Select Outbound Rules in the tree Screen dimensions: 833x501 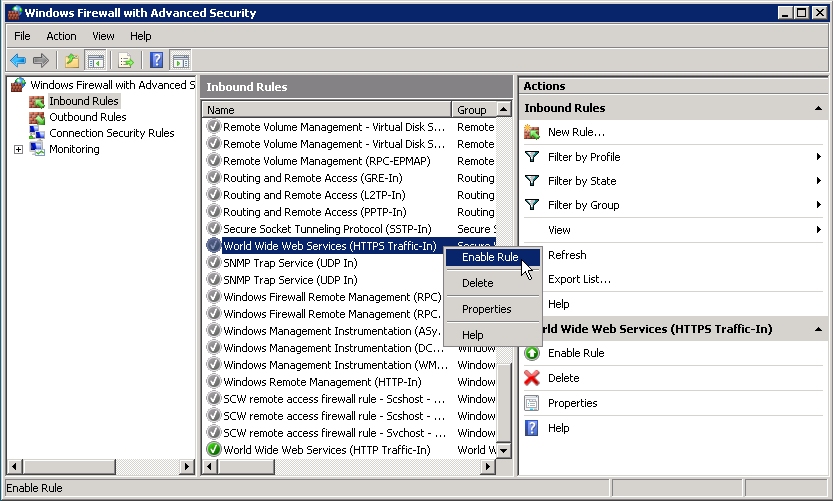[88, 117]
